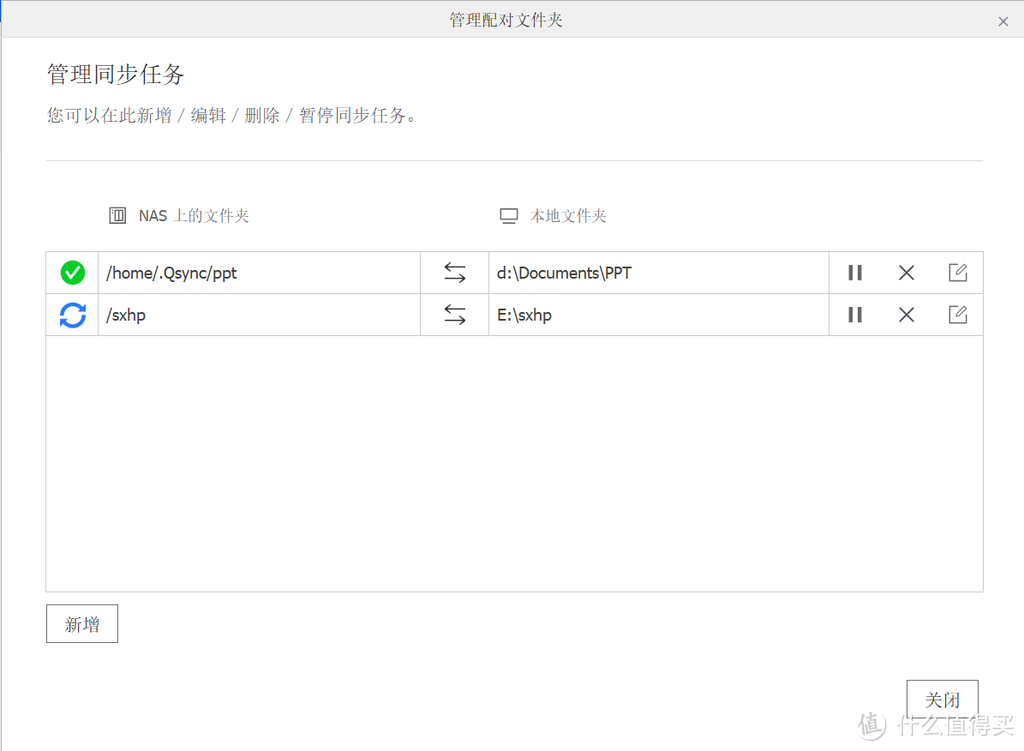The height and width of the screenshot is (751, 1024).
Task: Select local path d:\Documents\PPT
Action: click(x=658, y=273)
